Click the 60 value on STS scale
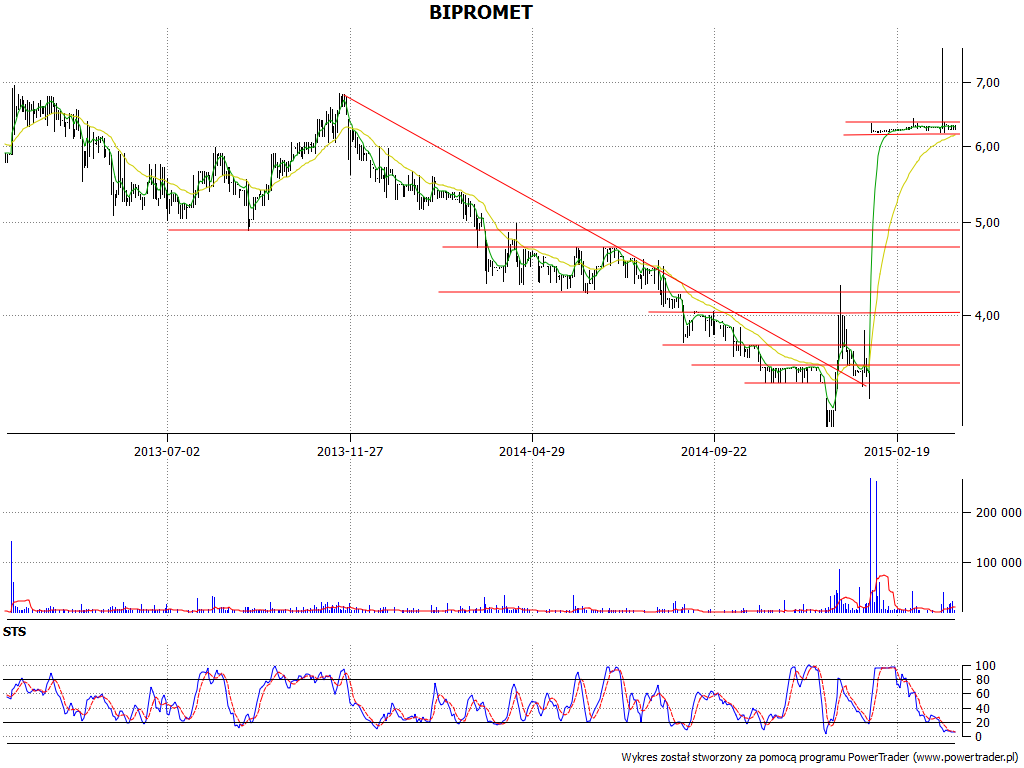This screenshot has height=768, width=1024. click(x=983, y=694)
